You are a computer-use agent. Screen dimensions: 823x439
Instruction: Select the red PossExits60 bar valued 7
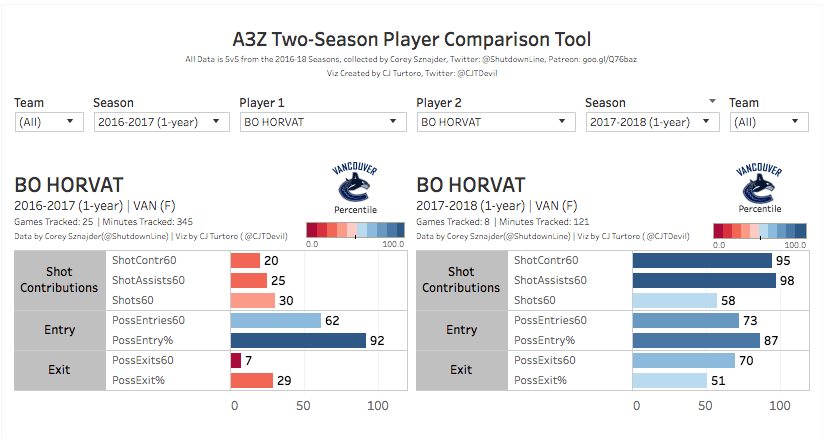coord(236,360)
